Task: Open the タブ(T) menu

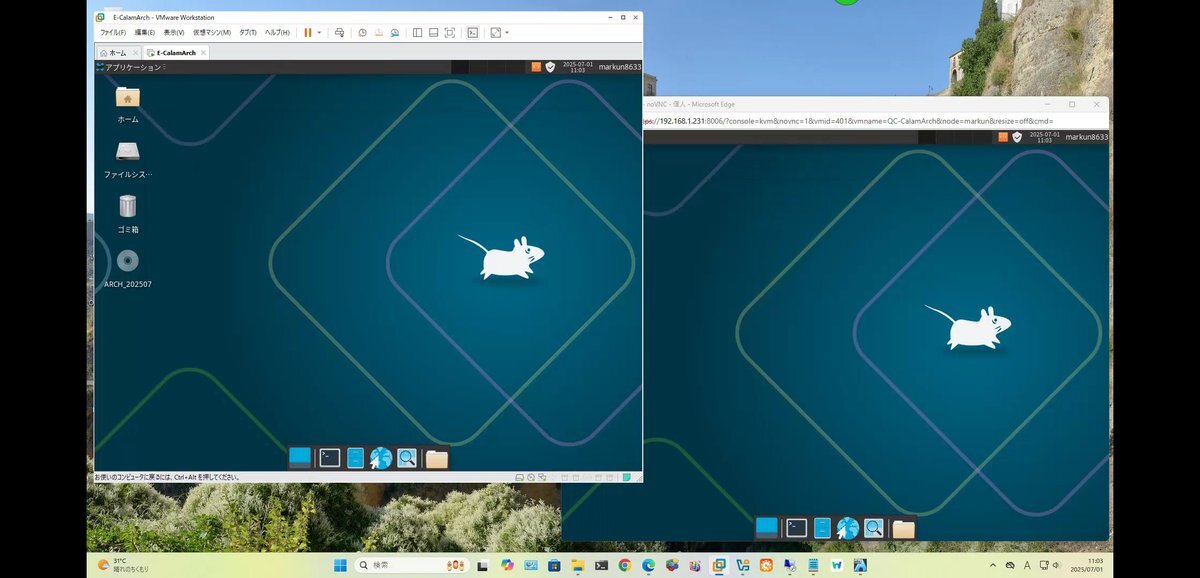Action: [x=247, y=32]
